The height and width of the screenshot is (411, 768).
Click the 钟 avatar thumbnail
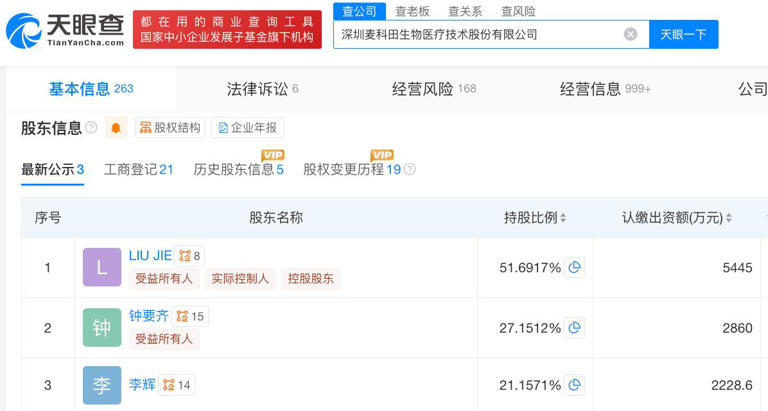click(102, 328)
